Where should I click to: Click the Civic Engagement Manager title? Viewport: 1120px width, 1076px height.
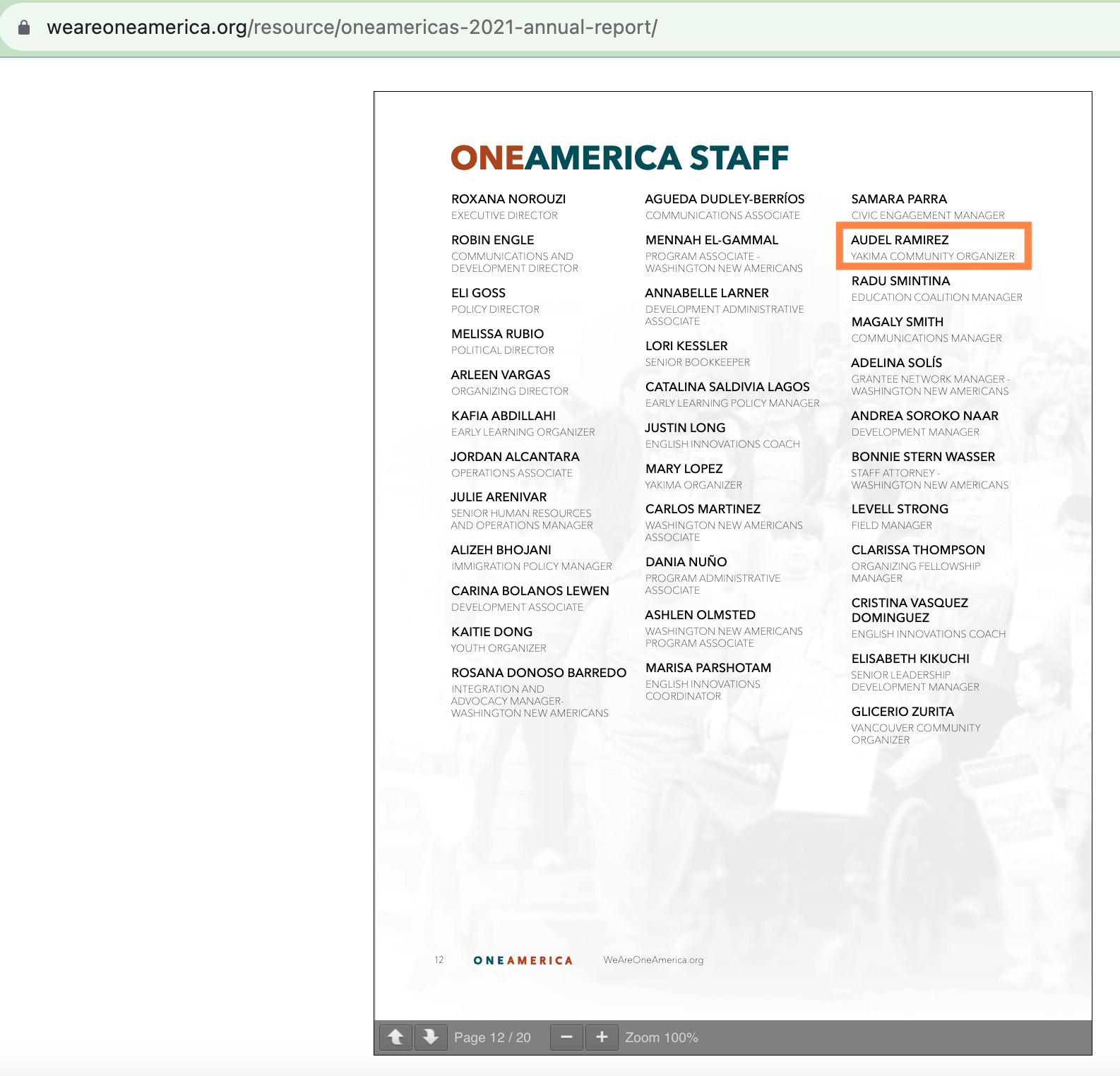click(x=928, y=215)
